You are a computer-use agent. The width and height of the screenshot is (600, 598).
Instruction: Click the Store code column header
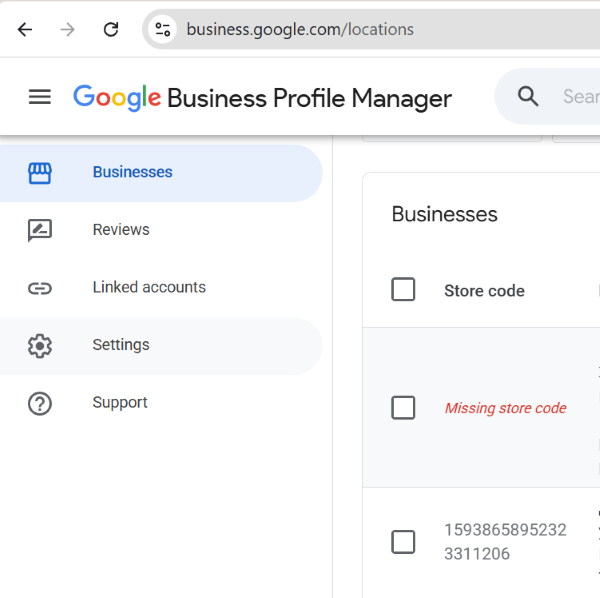(x=484, y=291)
